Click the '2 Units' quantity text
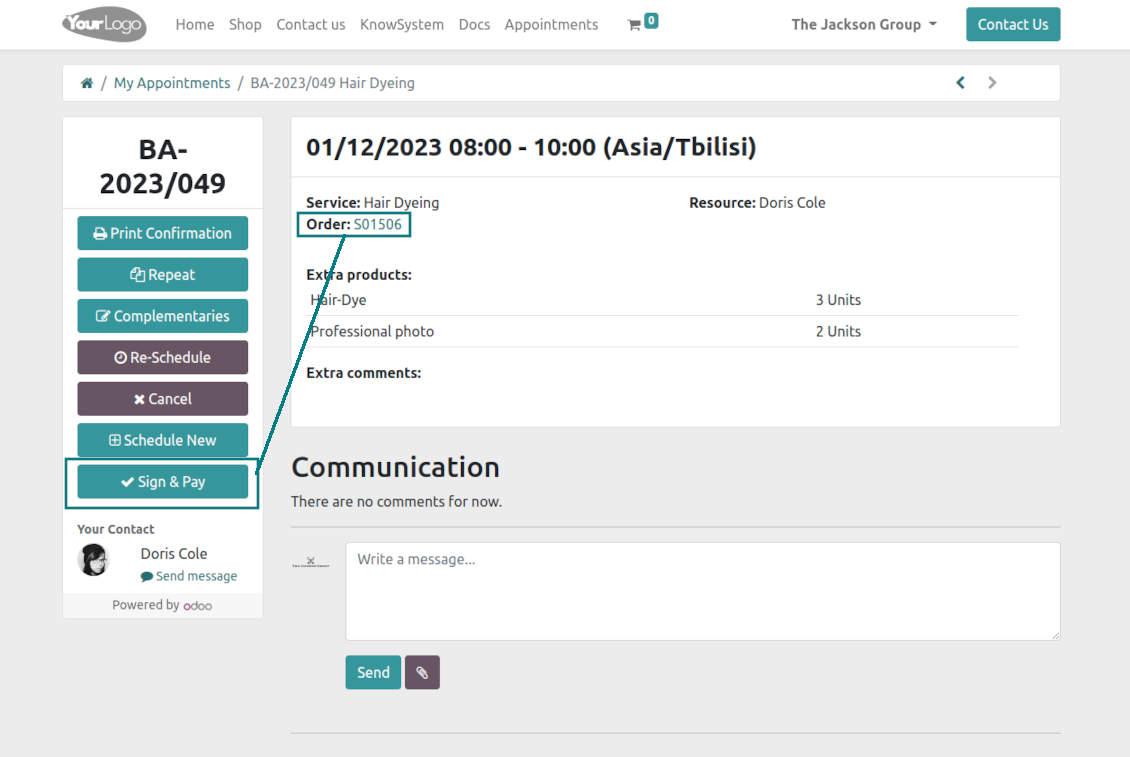 pos(838,332)
